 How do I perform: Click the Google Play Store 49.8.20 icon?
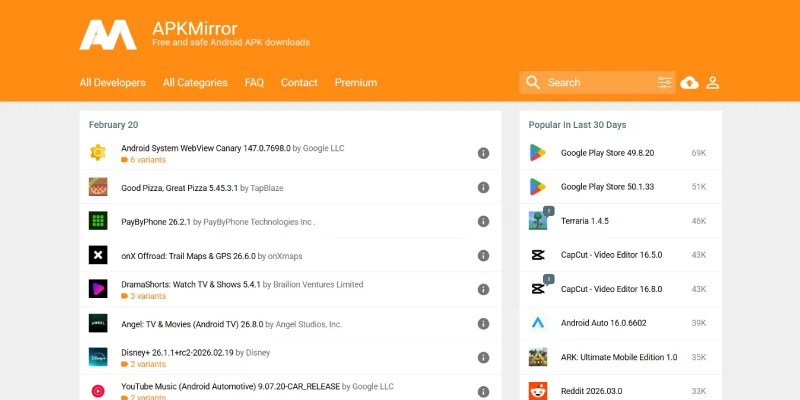(x=538, y=153)
